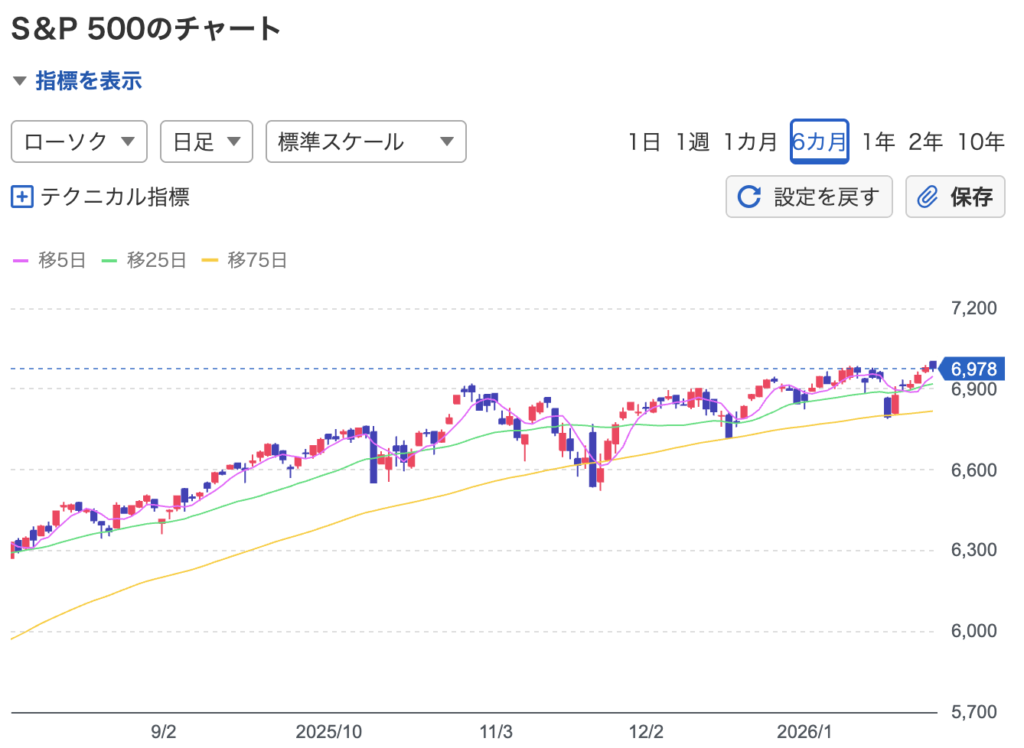The width and height of the screenshot is (1024, 748).
Task: Switch to the 6カ月 range tab
Action: tap(819, 142)
